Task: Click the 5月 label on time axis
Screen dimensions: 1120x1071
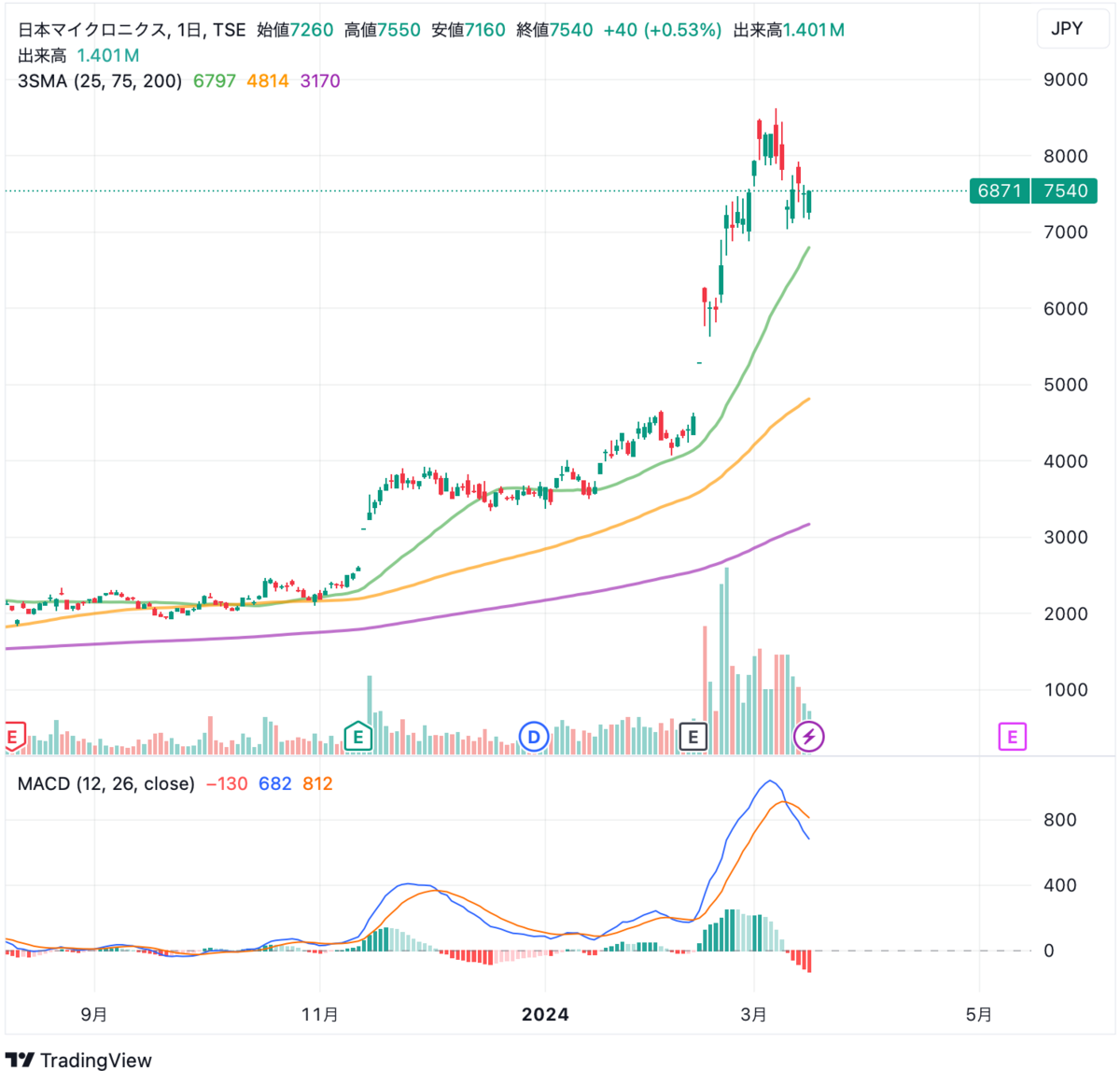Action: click(979, 1015)
